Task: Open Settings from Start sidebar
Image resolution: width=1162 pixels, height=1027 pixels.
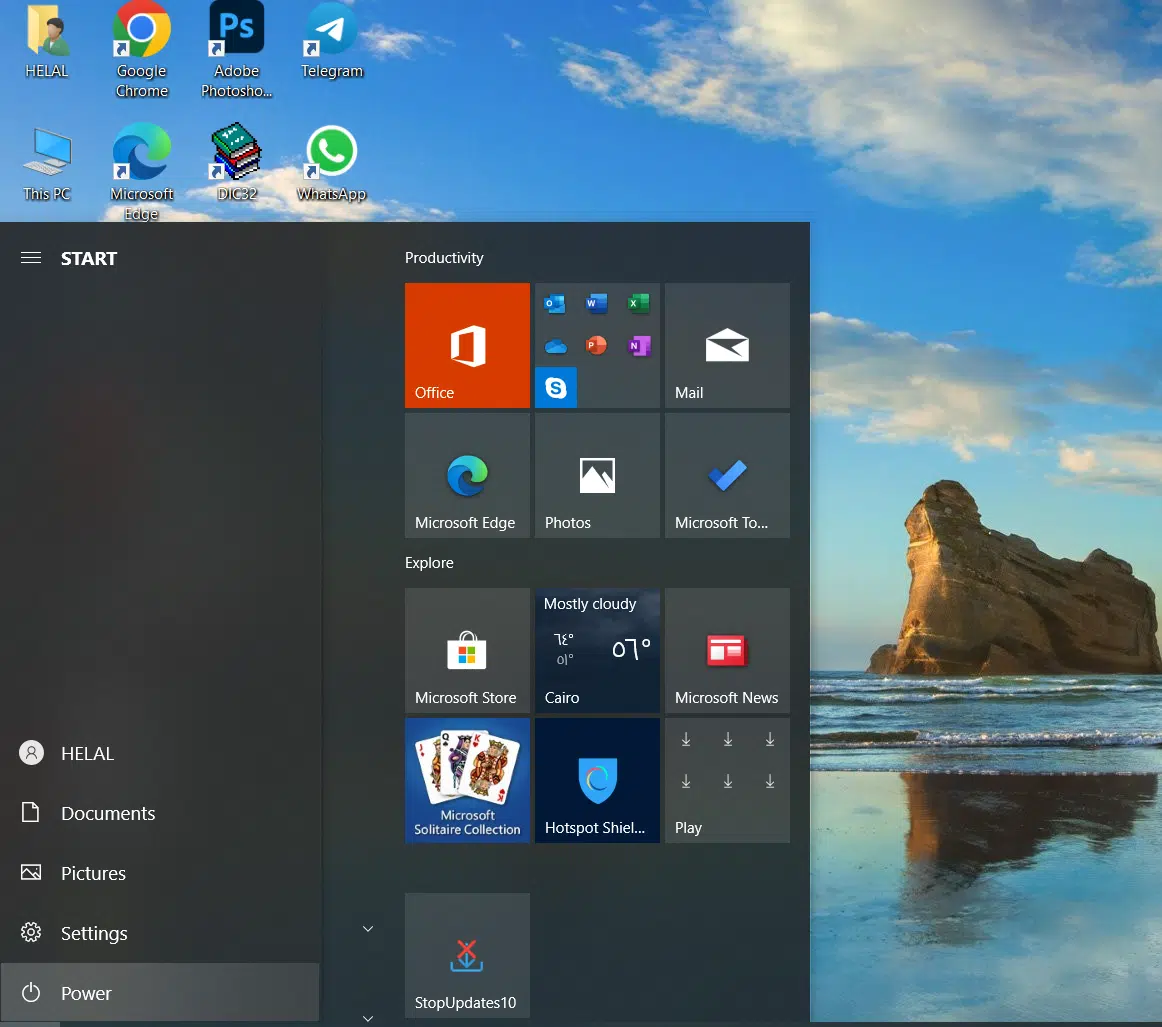Action: 160,934
